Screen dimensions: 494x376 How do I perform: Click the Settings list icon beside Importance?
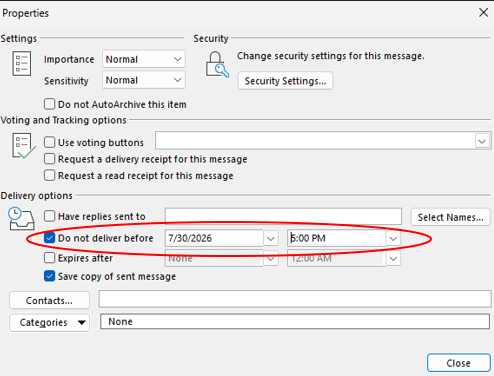click(22, 63)
